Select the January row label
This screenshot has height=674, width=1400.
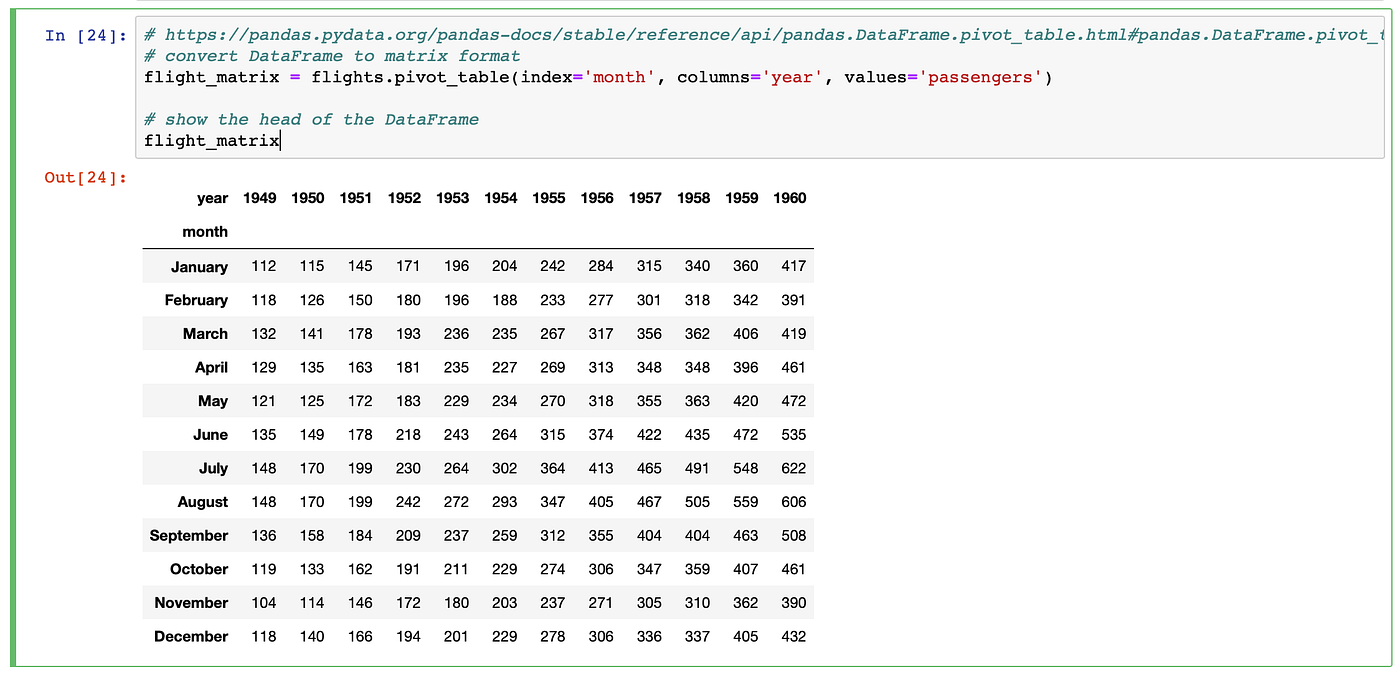[x=198, y=266]
